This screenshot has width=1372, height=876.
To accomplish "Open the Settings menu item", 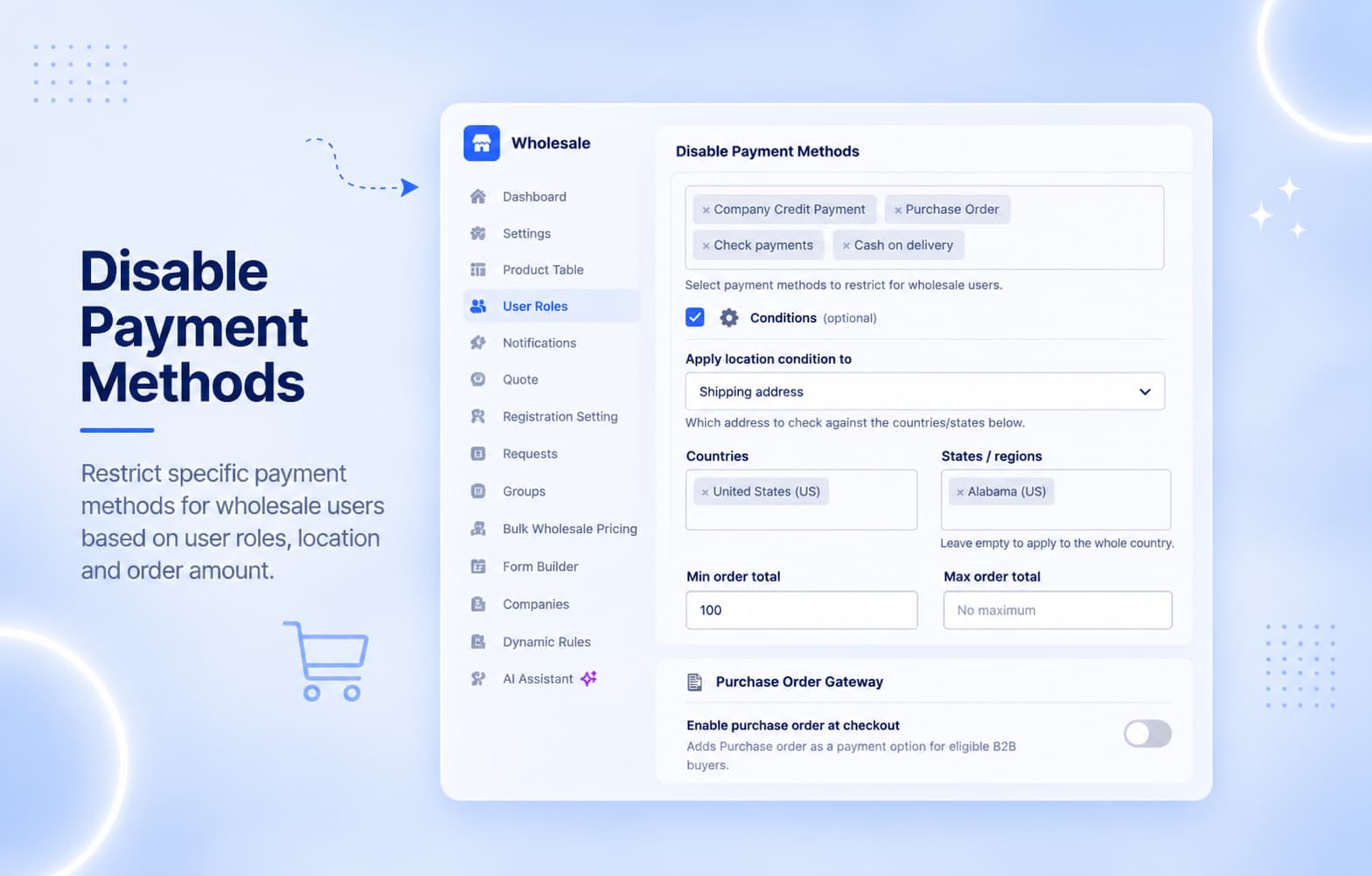I will (552, 233).
